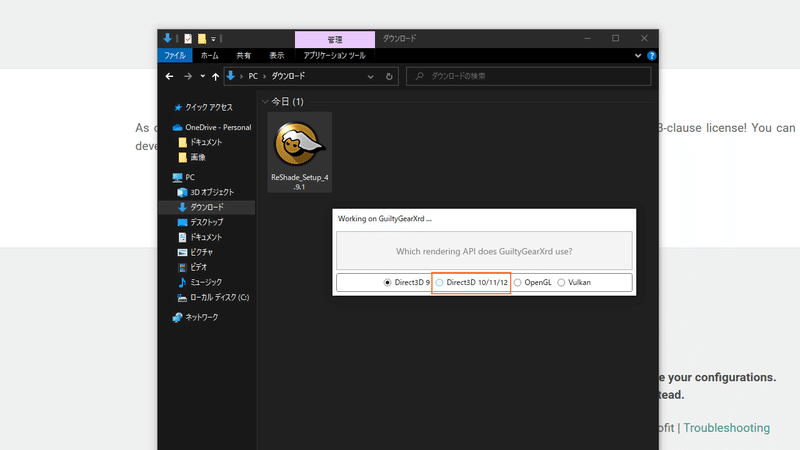The height and width of the screenshot is (450, 800).
Task: Click PC in the address breadcrumb
Action: pos(253,77)
